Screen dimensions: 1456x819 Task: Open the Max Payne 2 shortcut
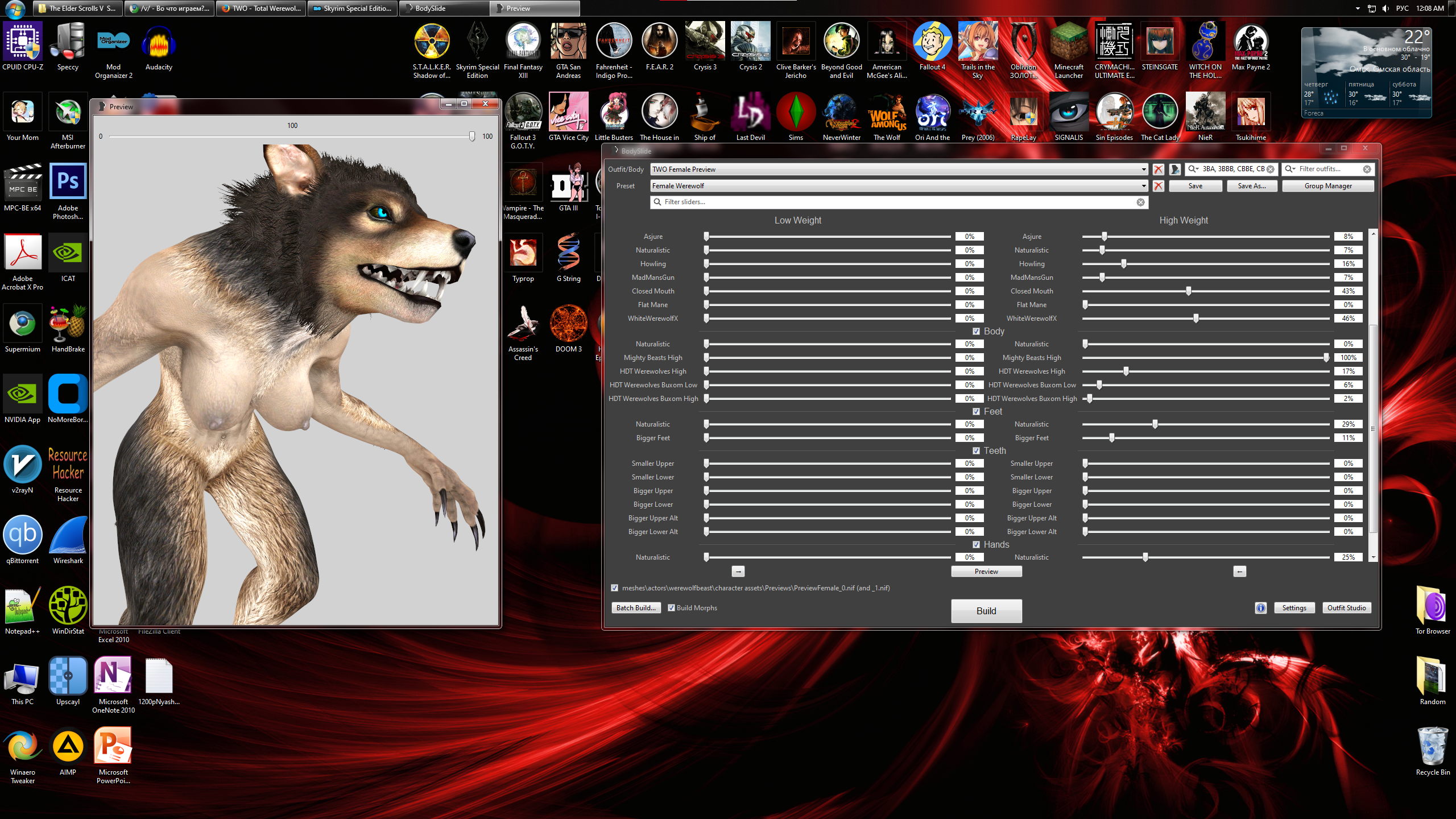pos(1251,47)
